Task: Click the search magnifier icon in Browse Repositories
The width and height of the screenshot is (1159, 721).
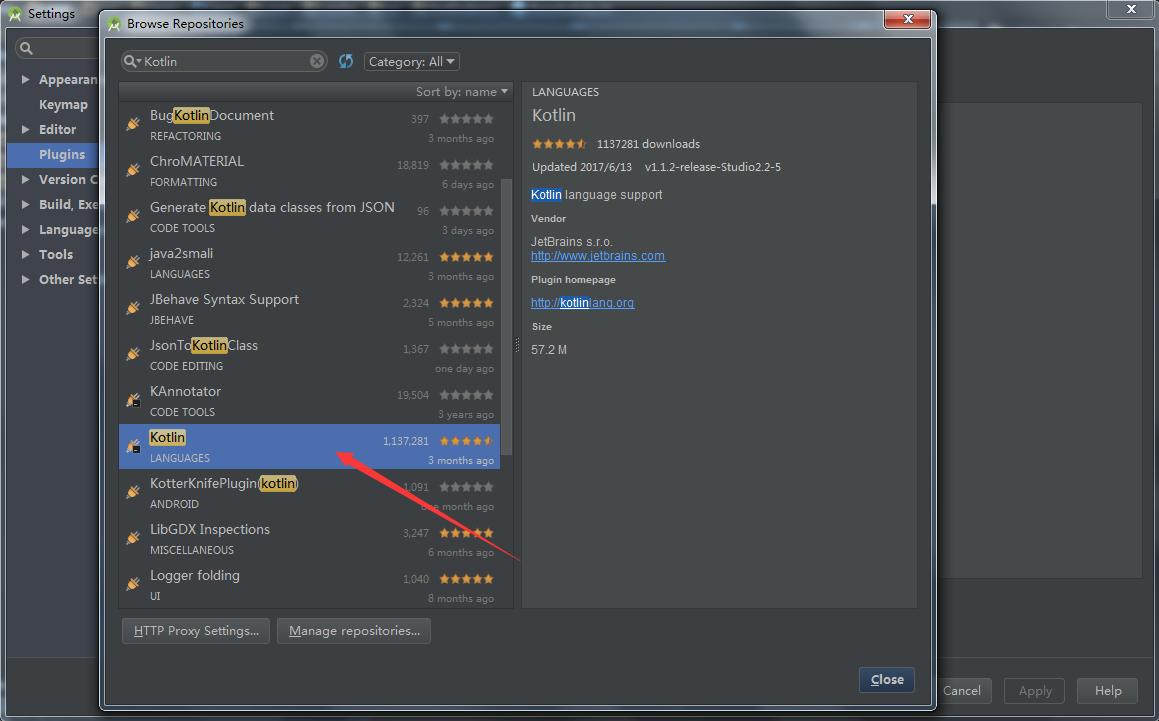Action: click(x=131, y=61)
